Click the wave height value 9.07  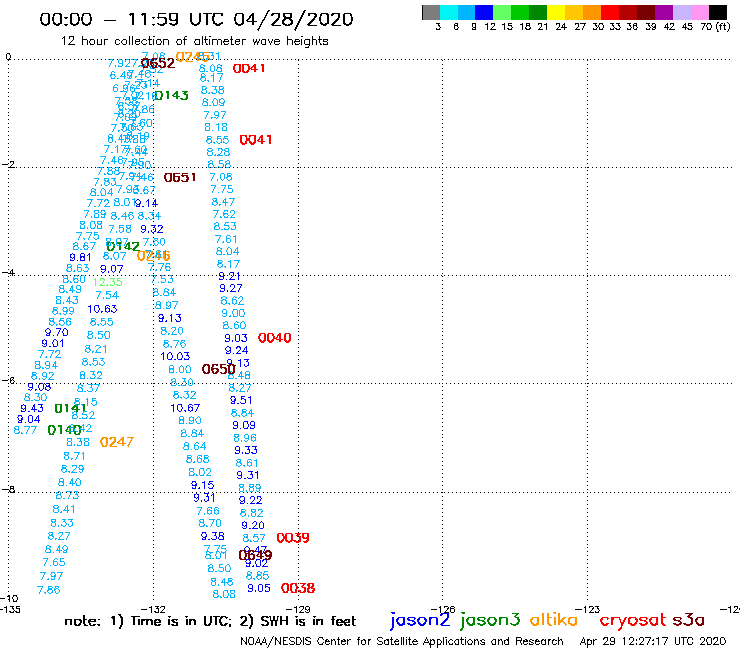111,269
